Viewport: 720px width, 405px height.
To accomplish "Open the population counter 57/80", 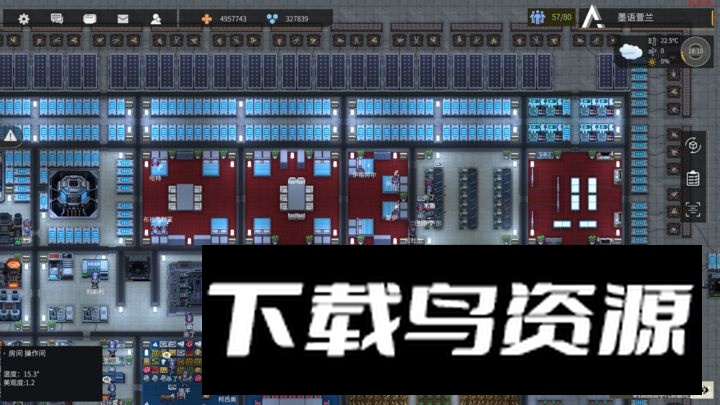I will pyautogui.click(x=551, y=17).
